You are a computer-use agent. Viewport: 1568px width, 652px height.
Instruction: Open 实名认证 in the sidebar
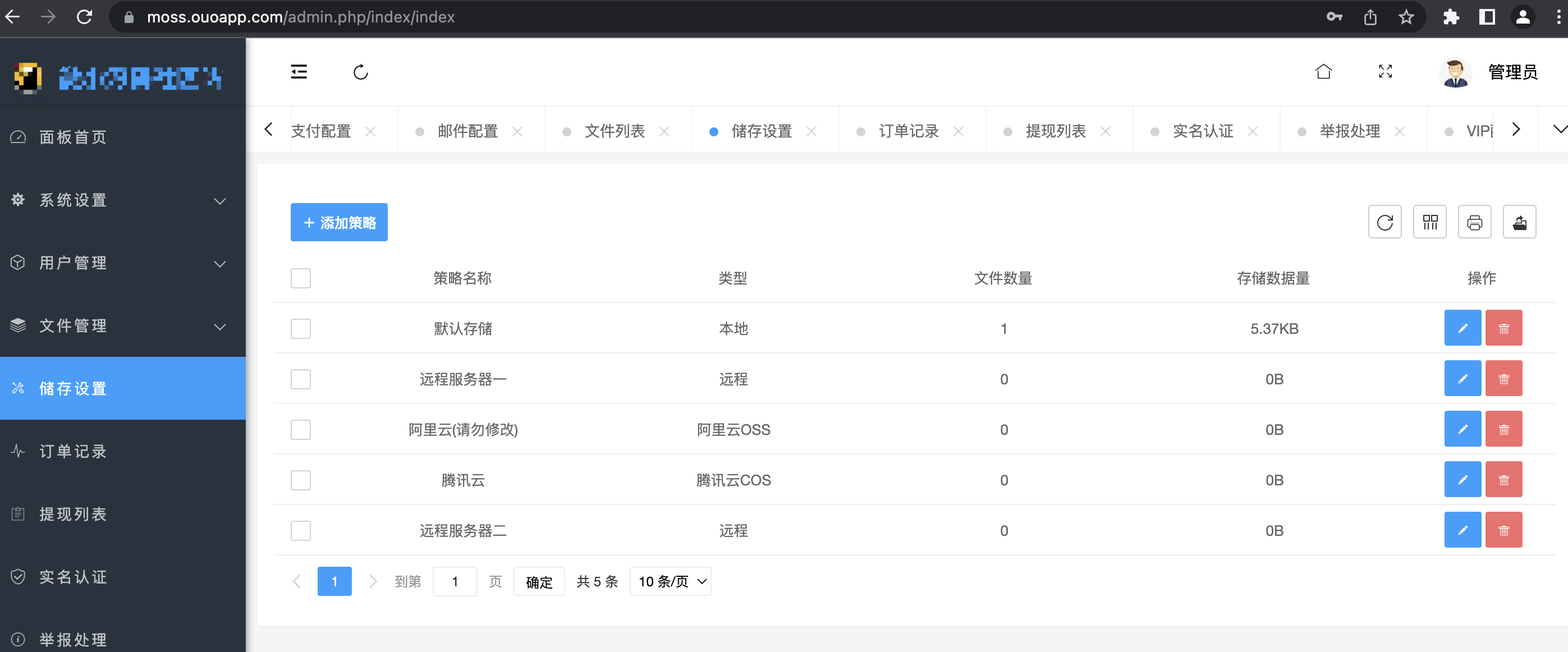(x=122, y=576)
